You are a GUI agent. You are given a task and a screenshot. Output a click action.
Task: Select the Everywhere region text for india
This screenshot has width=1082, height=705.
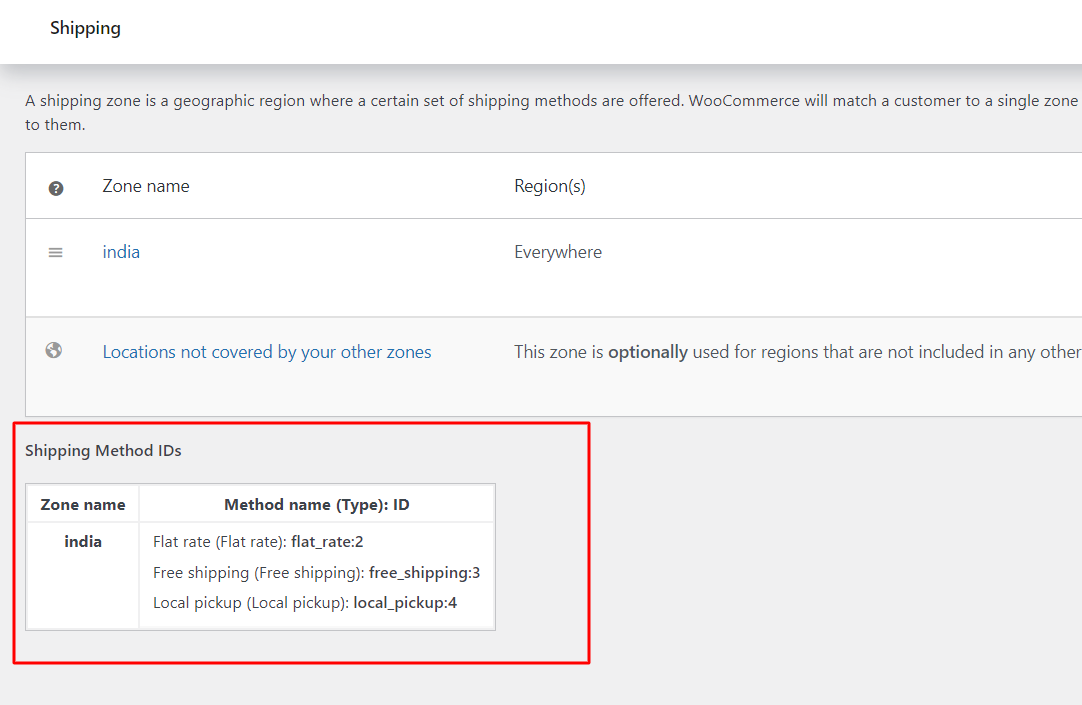(x=558, y=252)
